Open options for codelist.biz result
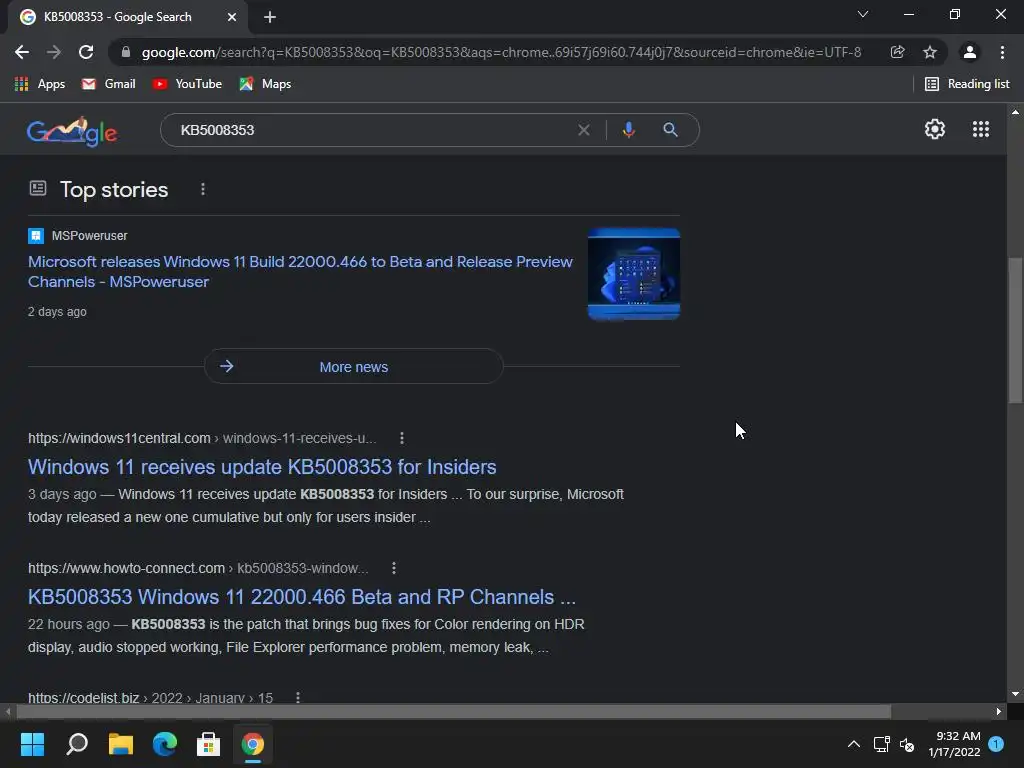 [x=298, y=697]
